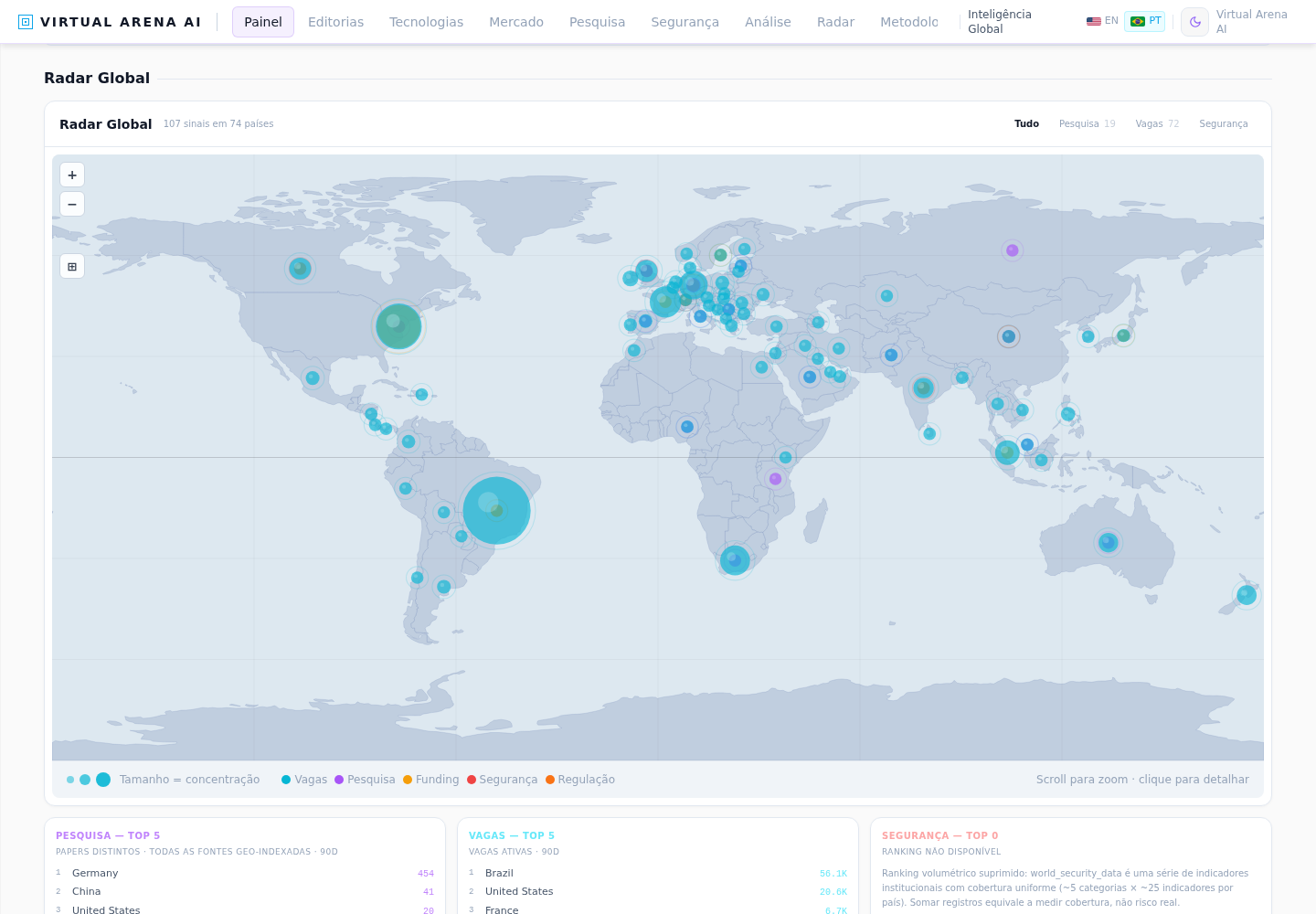The image size is (1316, 914).
Task: Filter the radar by Pesquisa 19
Action: [x=1088, y=123]
